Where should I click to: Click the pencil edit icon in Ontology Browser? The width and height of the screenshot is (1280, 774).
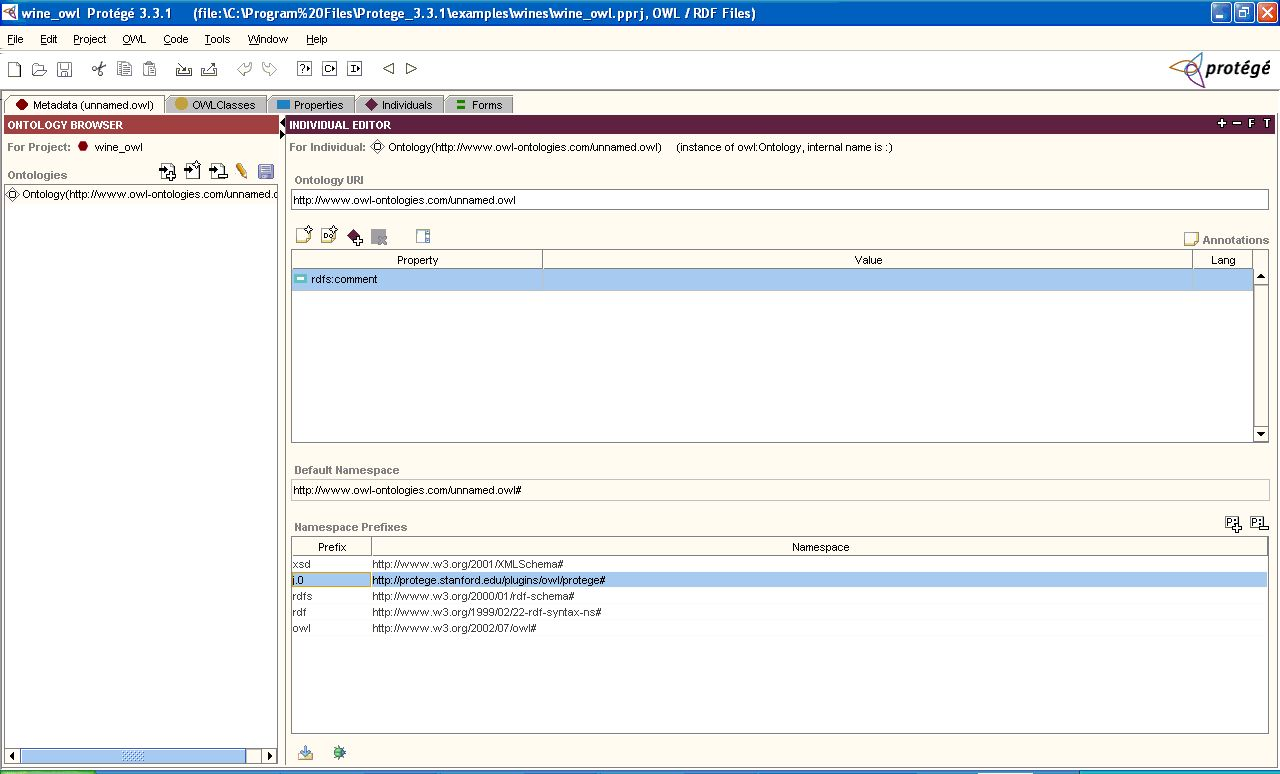[x=242, y=172]
